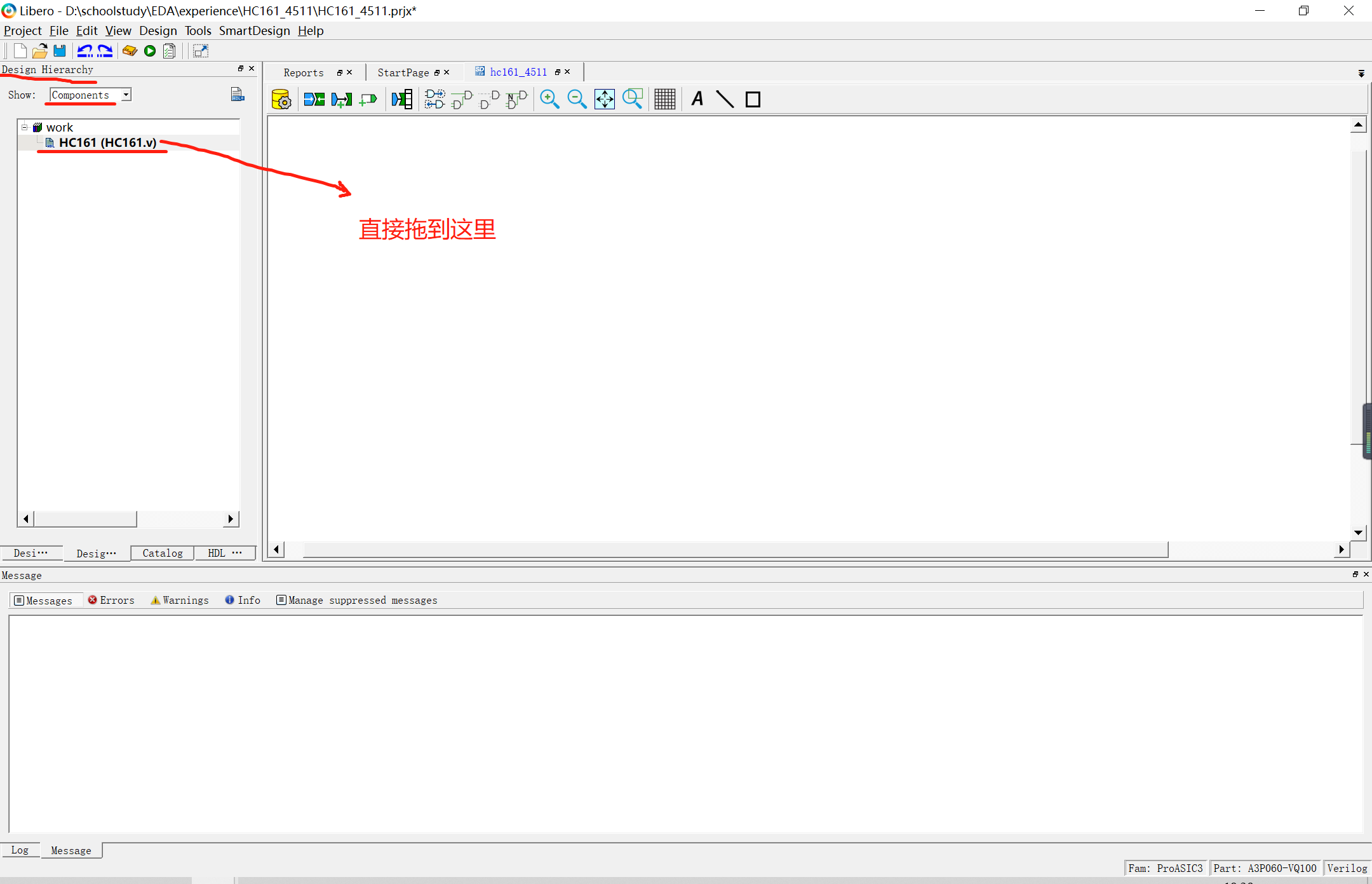The height and width of the screenshot is (884, 1372).
Task: Select the line drawing tool
Action: [x=725, y=99]
